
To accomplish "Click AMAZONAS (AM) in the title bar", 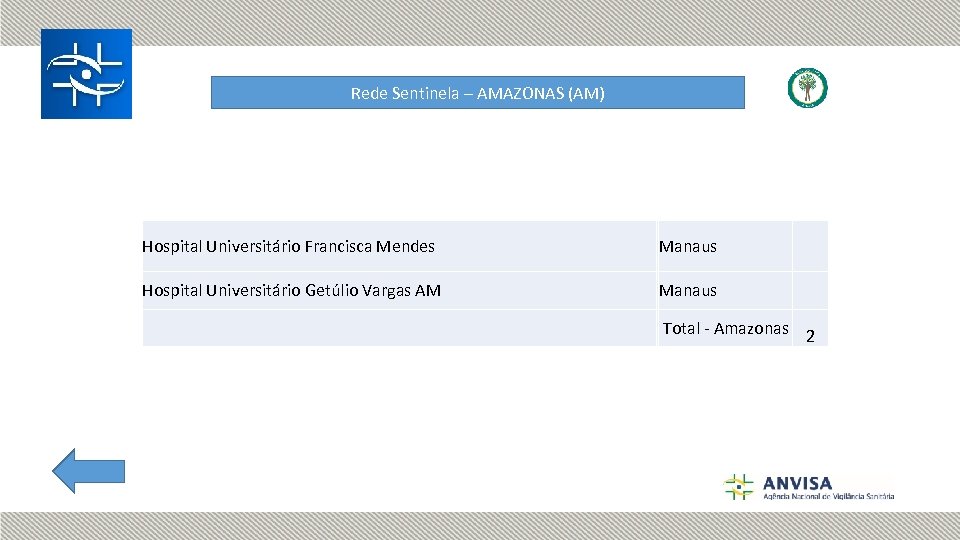I will click(541, 94).
